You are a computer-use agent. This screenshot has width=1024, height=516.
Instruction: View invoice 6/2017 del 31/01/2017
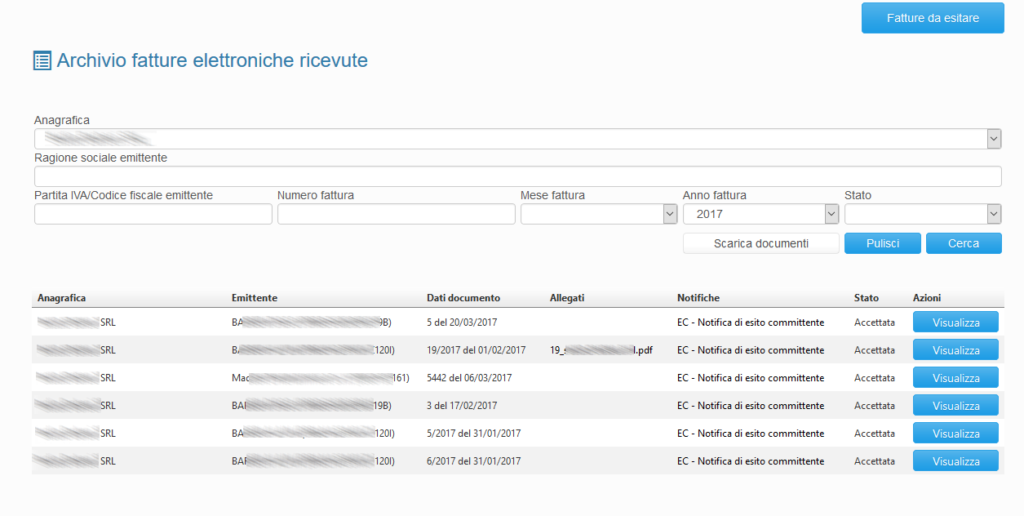coord(955,462)
